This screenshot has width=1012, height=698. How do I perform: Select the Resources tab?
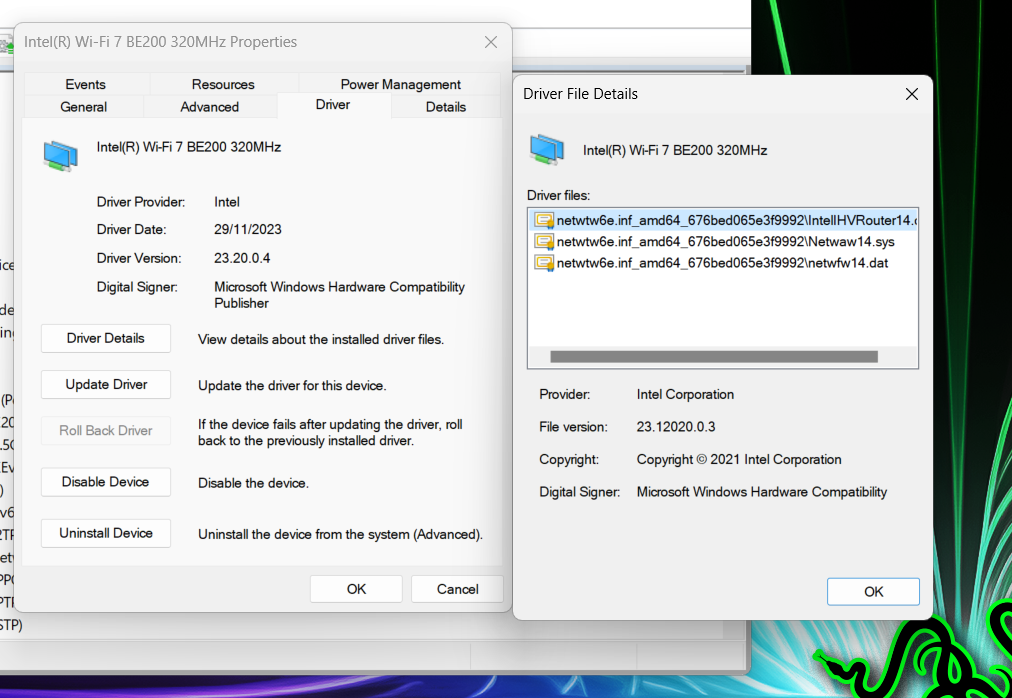pos(223,85)
